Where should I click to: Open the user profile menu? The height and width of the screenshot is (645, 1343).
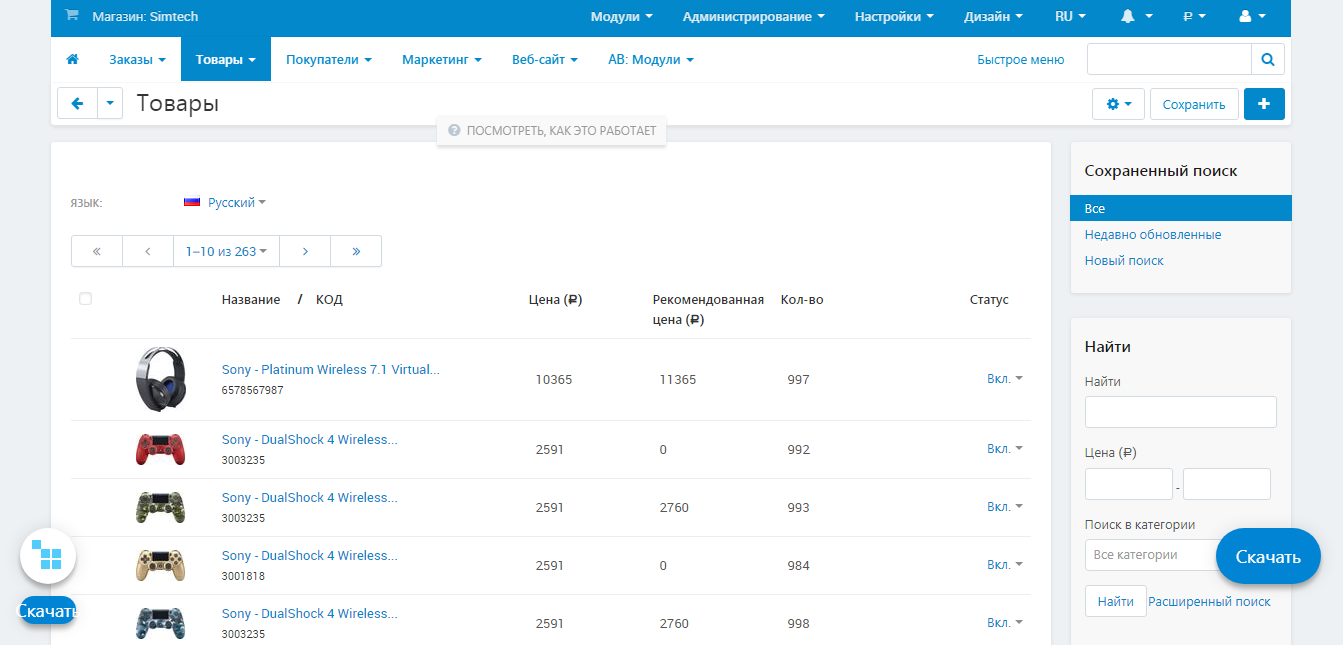pyautogui.click(x=1252, y=16)
